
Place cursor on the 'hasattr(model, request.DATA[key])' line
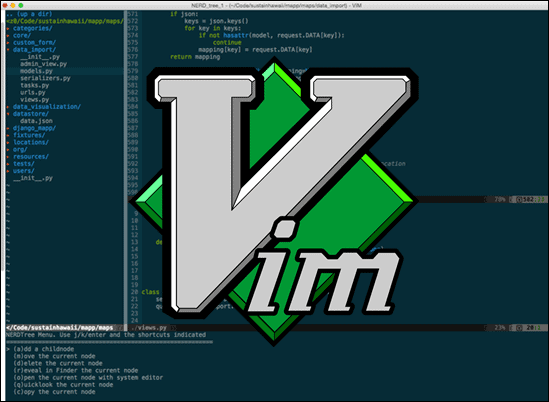coord(272,35)
